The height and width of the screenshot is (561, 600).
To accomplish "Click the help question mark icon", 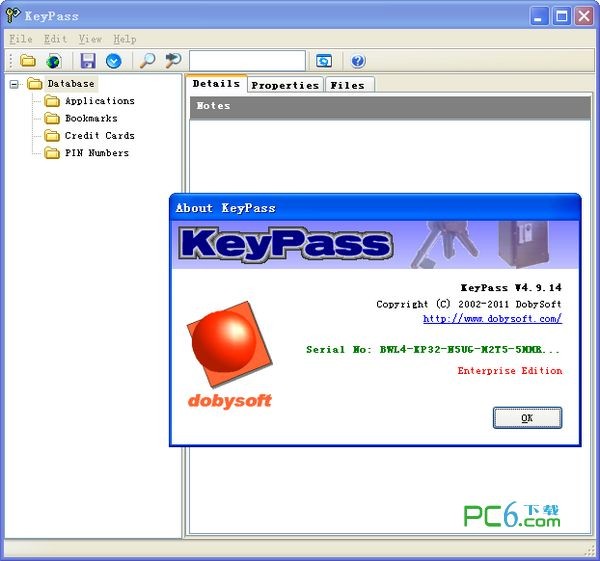I will pyautogui.click(x=358, y=61).
